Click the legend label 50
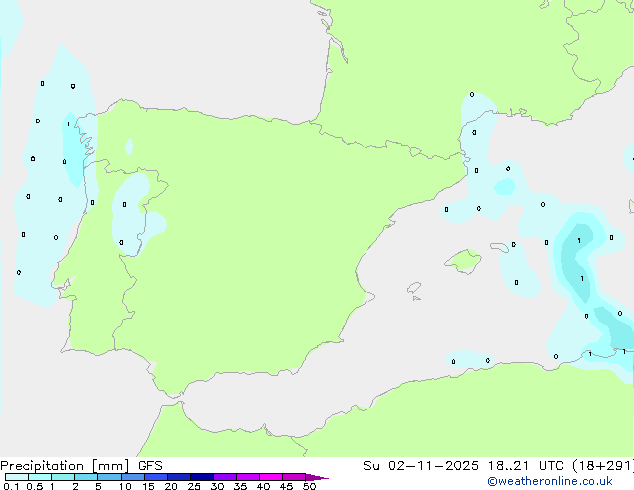This screenshot has height=490, width=634. [309, 486]
